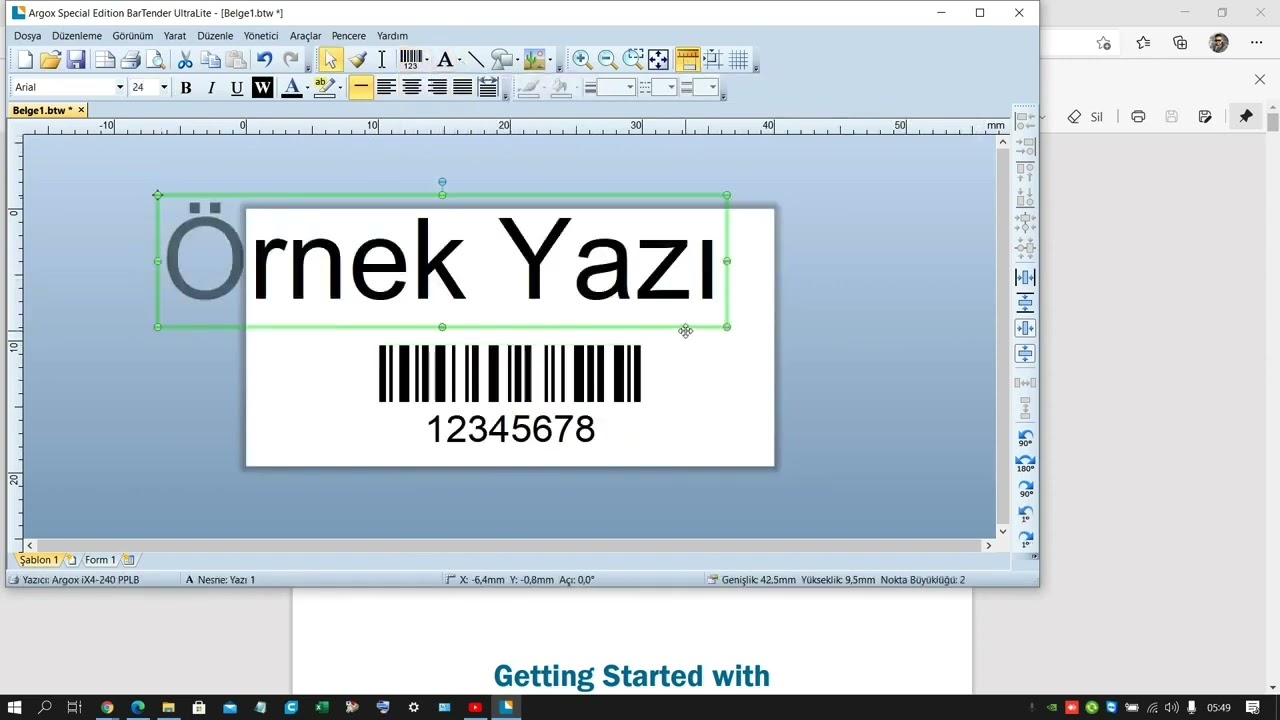
Task: Select the text A creation tool
Action: click(445, 60)
